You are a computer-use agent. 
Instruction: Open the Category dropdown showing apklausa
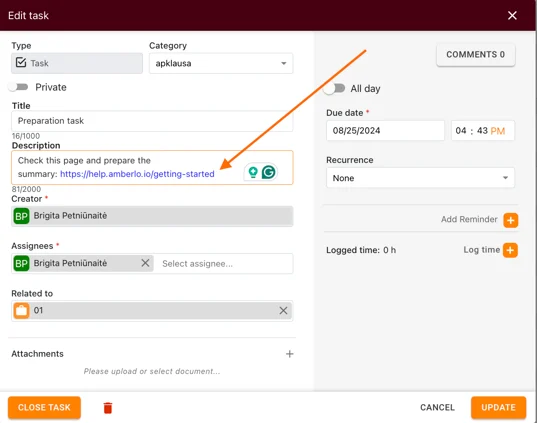coord(221,63)
